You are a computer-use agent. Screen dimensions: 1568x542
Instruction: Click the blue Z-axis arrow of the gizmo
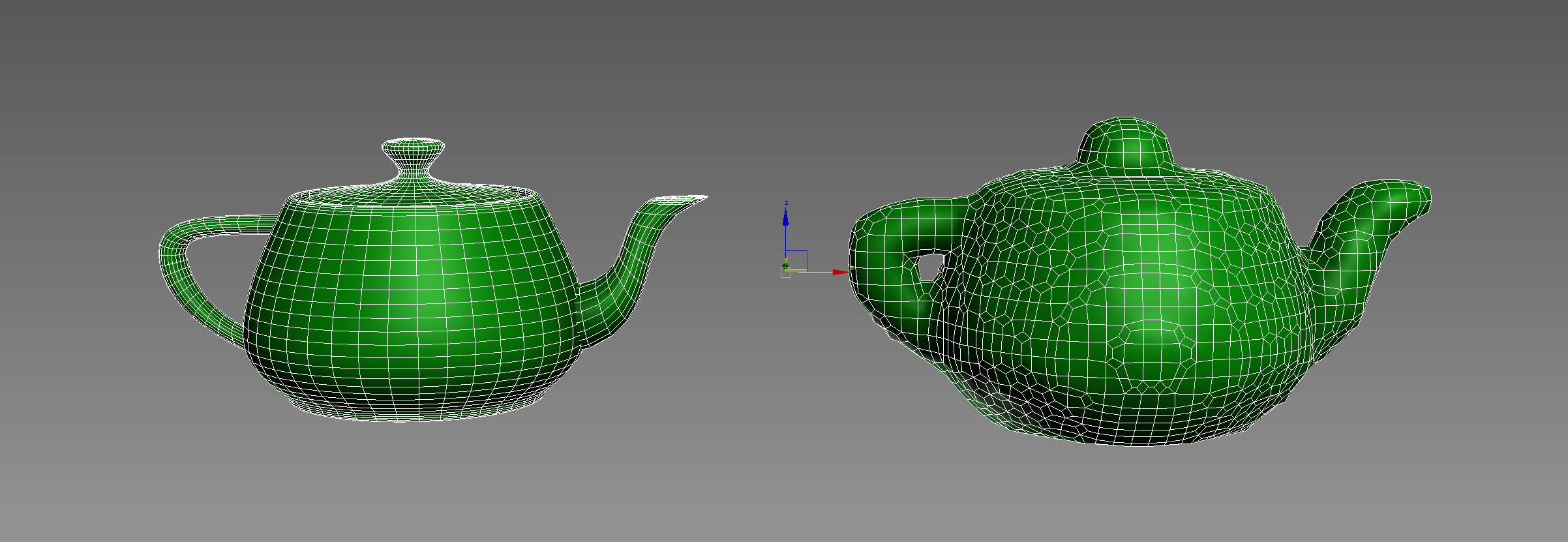[785, 217]
